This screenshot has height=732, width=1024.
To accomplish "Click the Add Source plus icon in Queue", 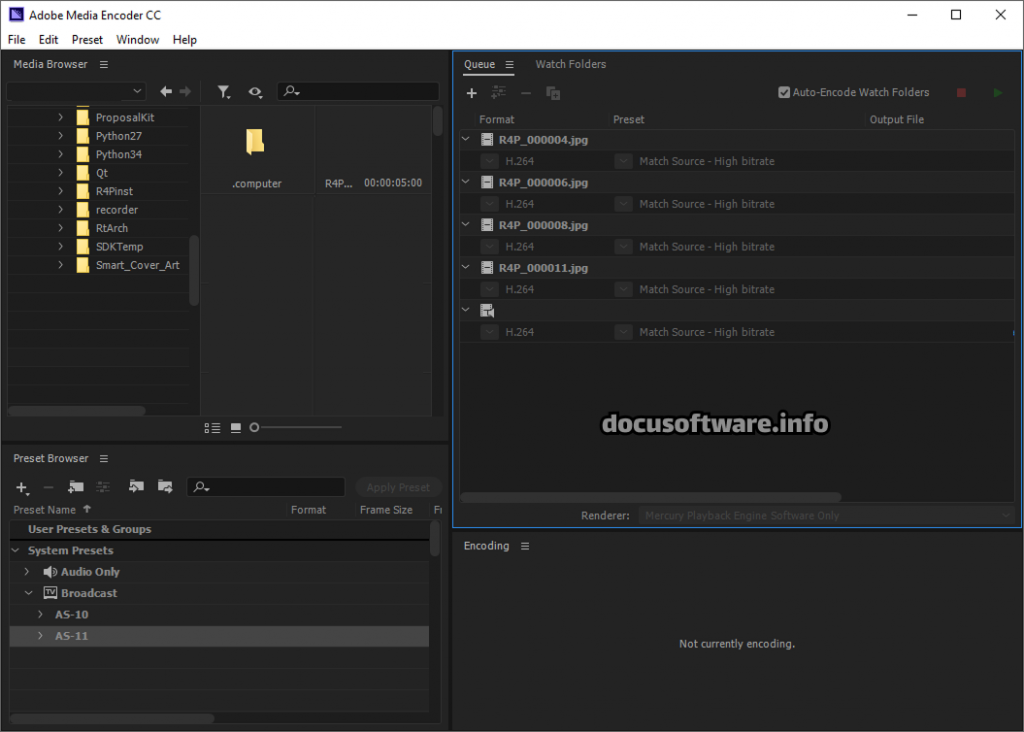I will pos(472,93).
